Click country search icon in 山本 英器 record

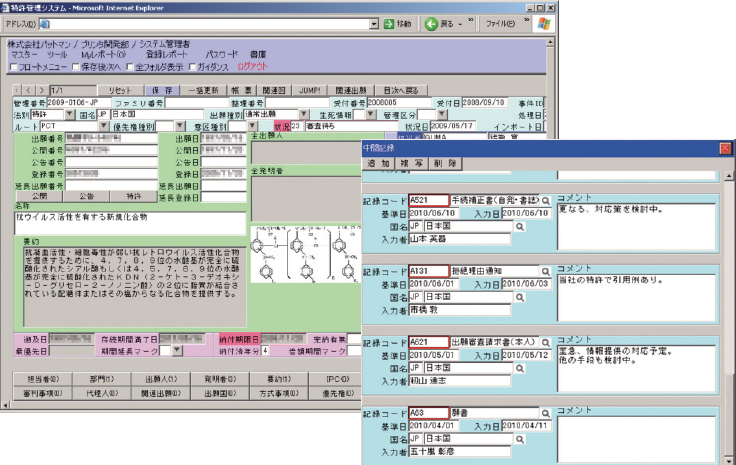click(520, 227)
